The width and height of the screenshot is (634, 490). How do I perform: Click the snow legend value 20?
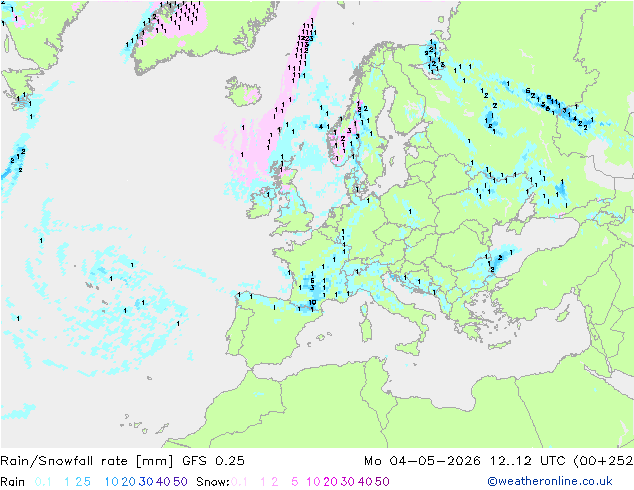click(x=330, y=482)
